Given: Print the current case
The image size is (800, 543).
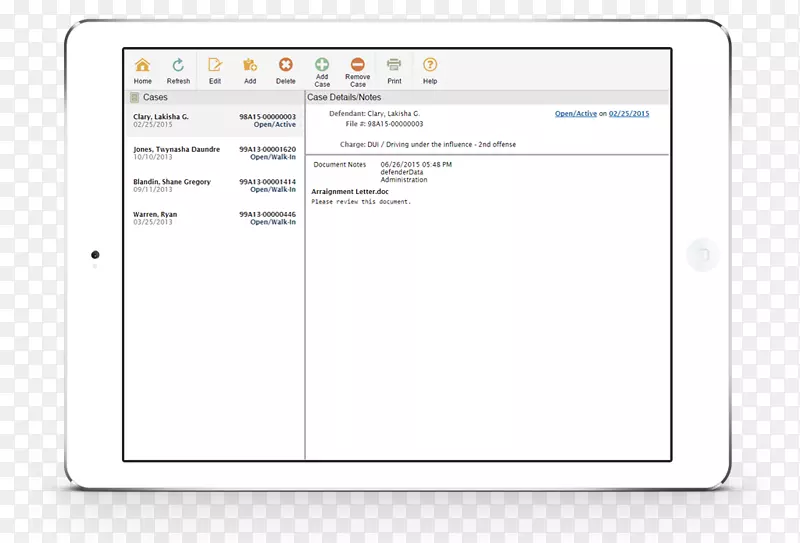Looking at the screenshot, I should tap(394, 66).
